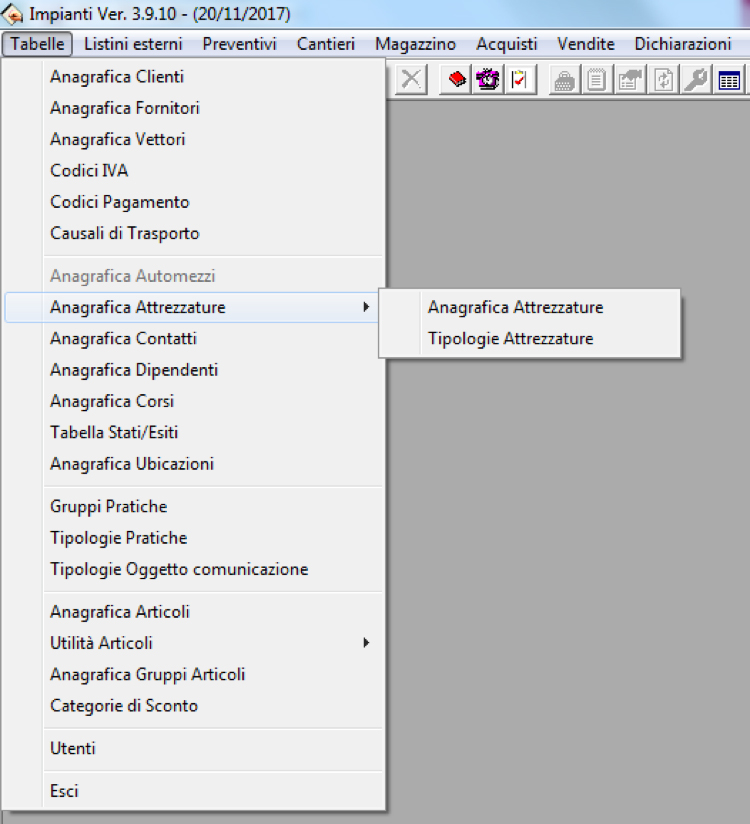Expand the Anagrafica Attrezzature submenu entry
Viewport: 750px width, 824px height.
pyautogui.click(x=138, y=307)
